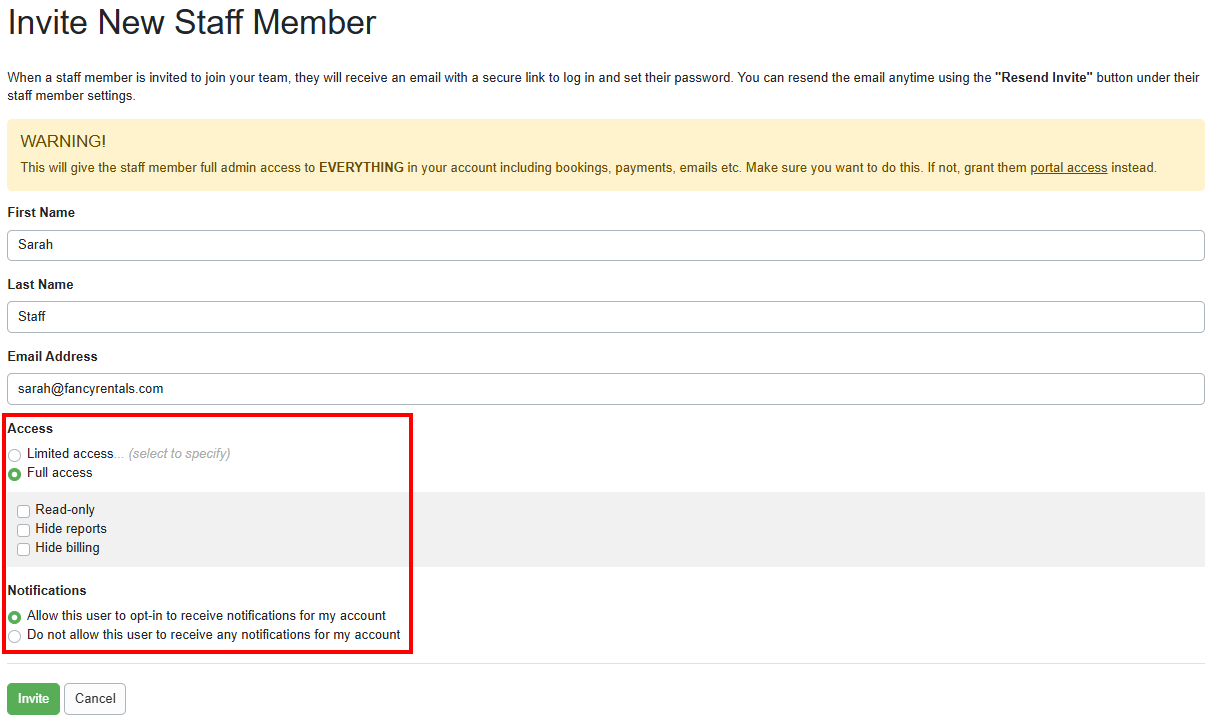This screenshot has width=1218, height=724.
Task: Select the Full access option
Action: [x=15, y=473]
